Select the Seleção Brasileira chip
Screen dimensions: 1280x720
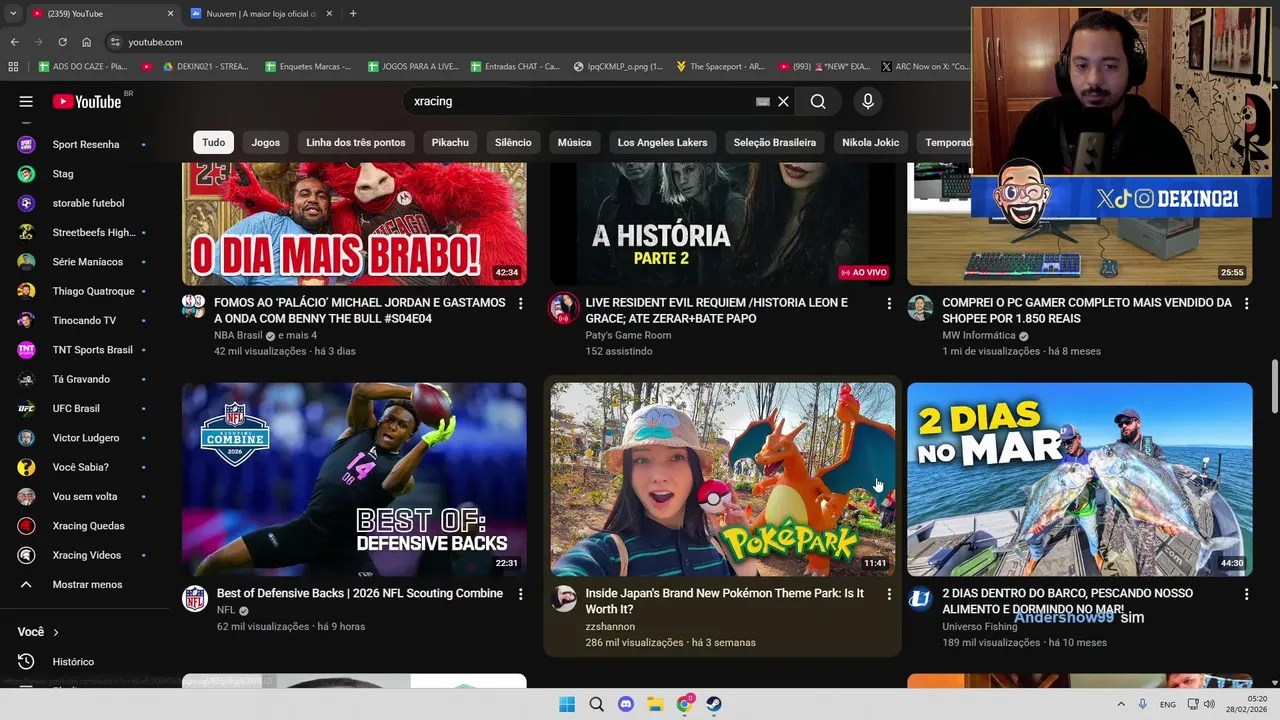tap(775, 142)
